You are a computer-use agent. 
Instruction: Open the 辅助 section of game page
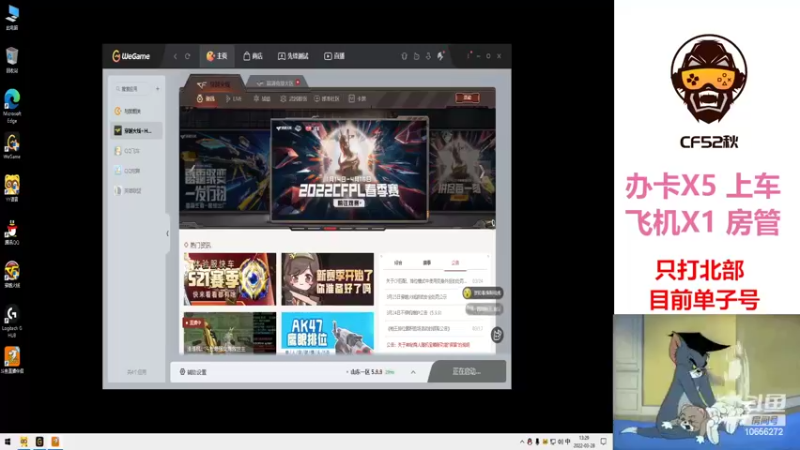[x=262, y=98]
